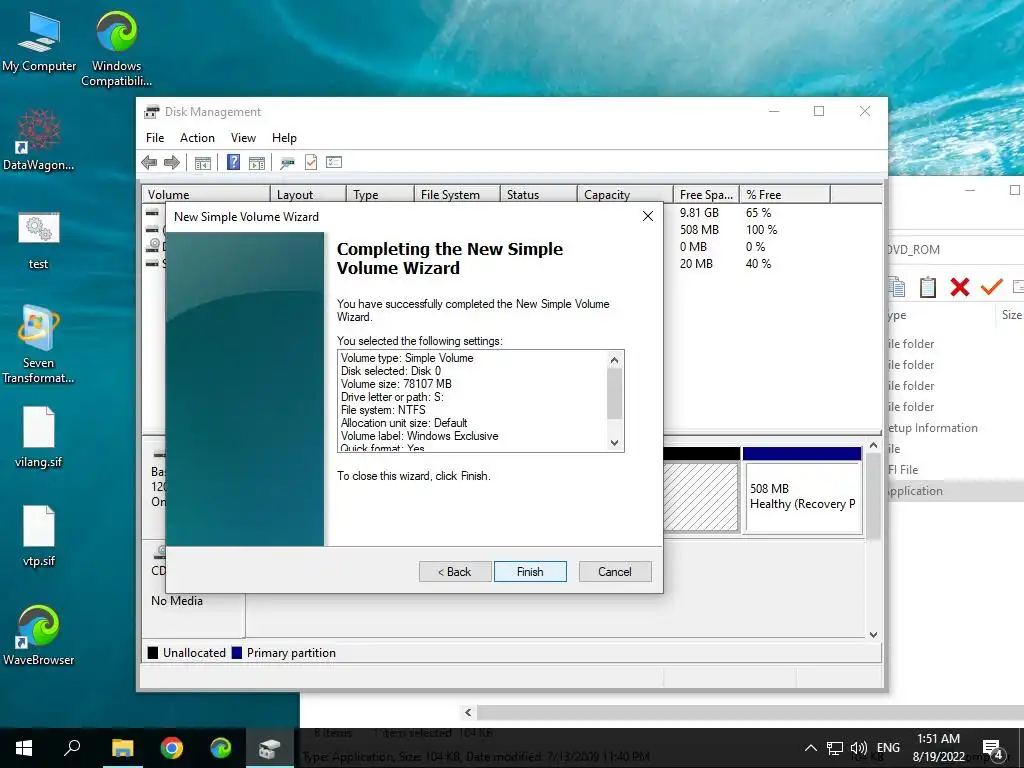Click the blue Primary partition legend swatch

pyautogui.click(x=237, y=652)
